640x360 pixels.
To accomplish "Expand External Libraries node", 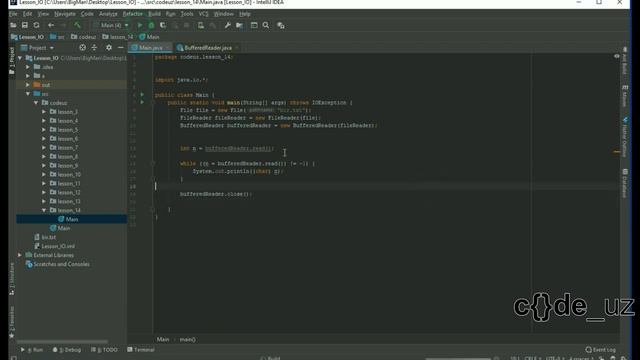I will click(x=20, y=255).
